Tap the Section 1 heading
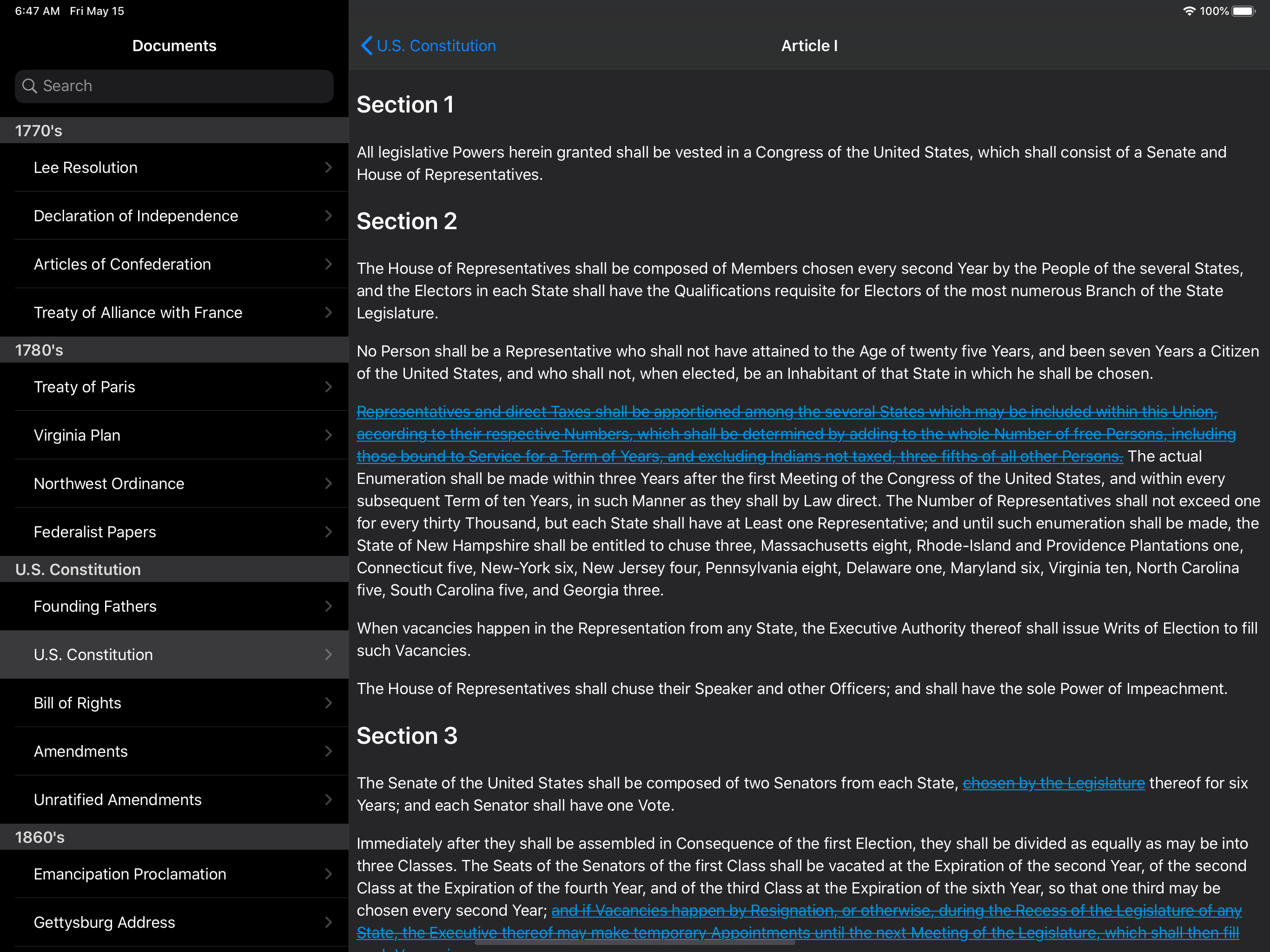 pyautogui.click(x=405, y=105)
